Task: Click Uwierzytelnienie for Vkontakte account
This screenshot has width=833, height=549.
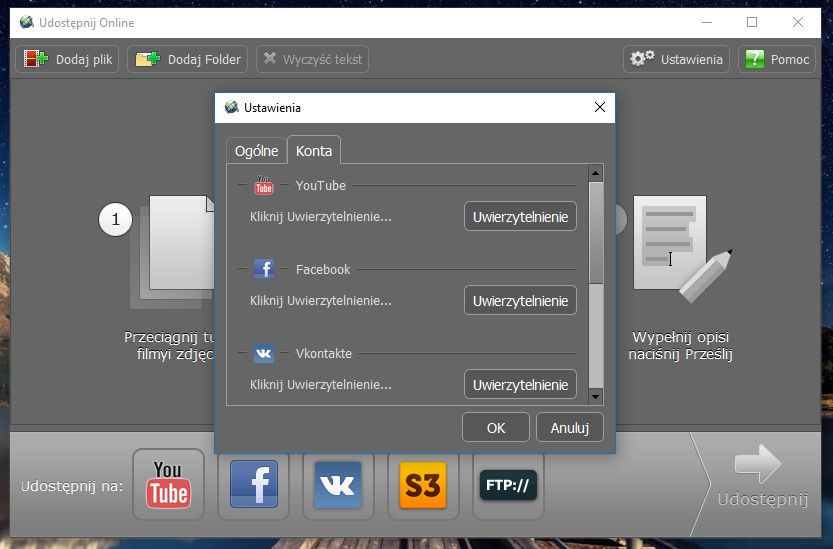Action: coord(520,384)
